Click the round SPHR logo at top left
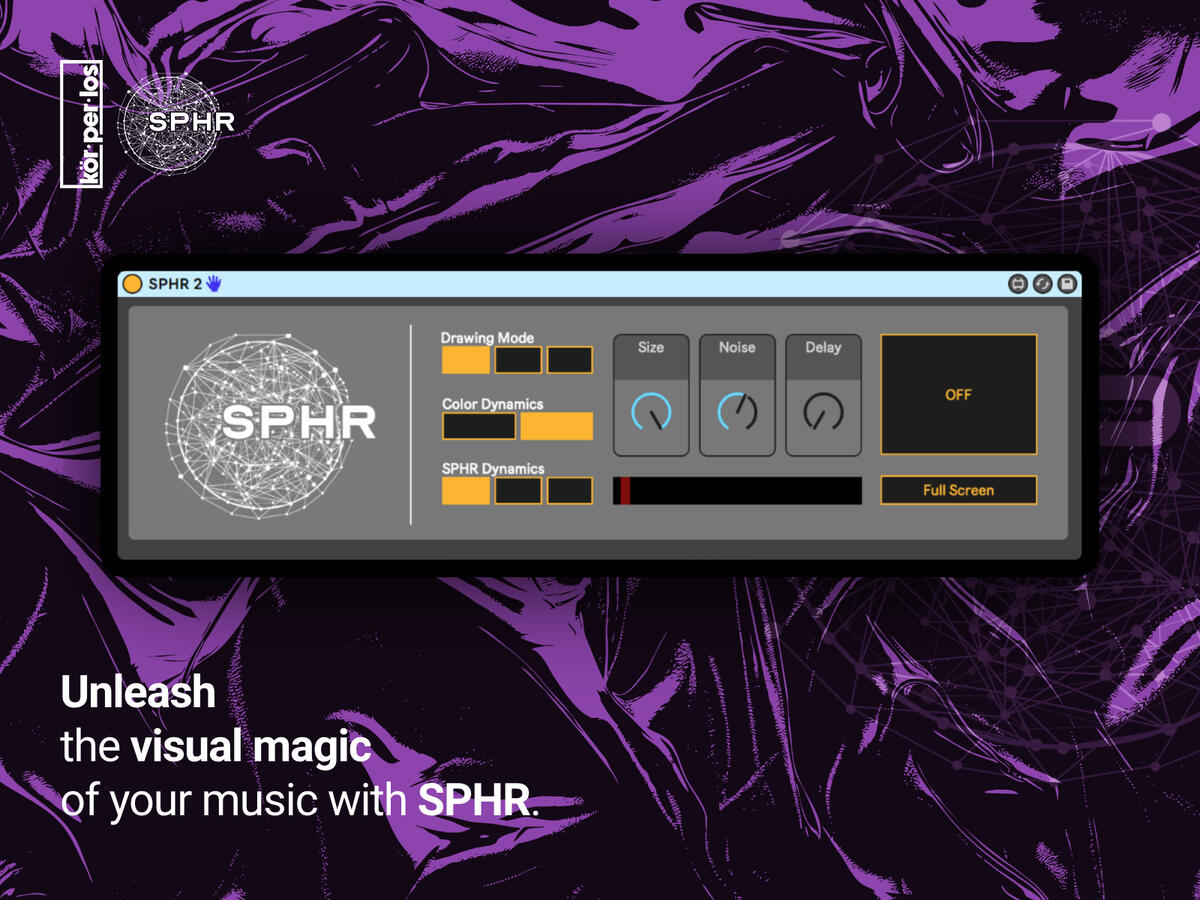 pos(176,123)
